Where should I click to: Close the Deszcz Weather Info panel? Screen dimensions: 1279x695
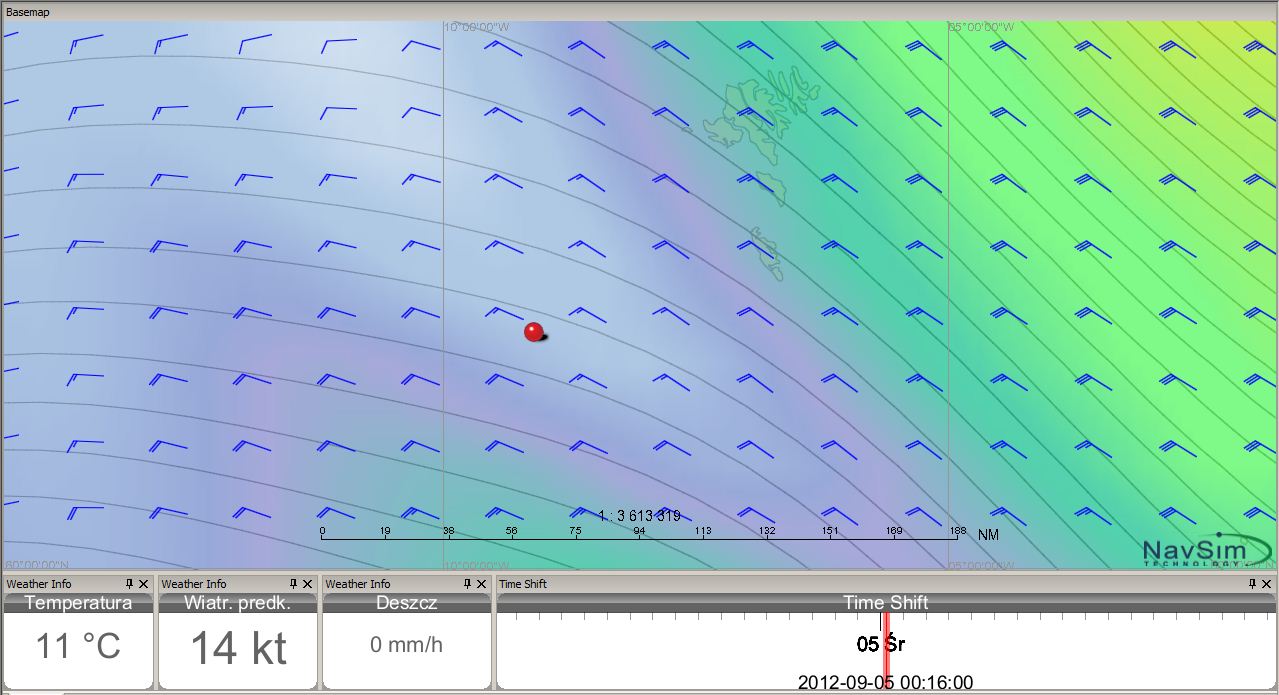pos(482,584)
